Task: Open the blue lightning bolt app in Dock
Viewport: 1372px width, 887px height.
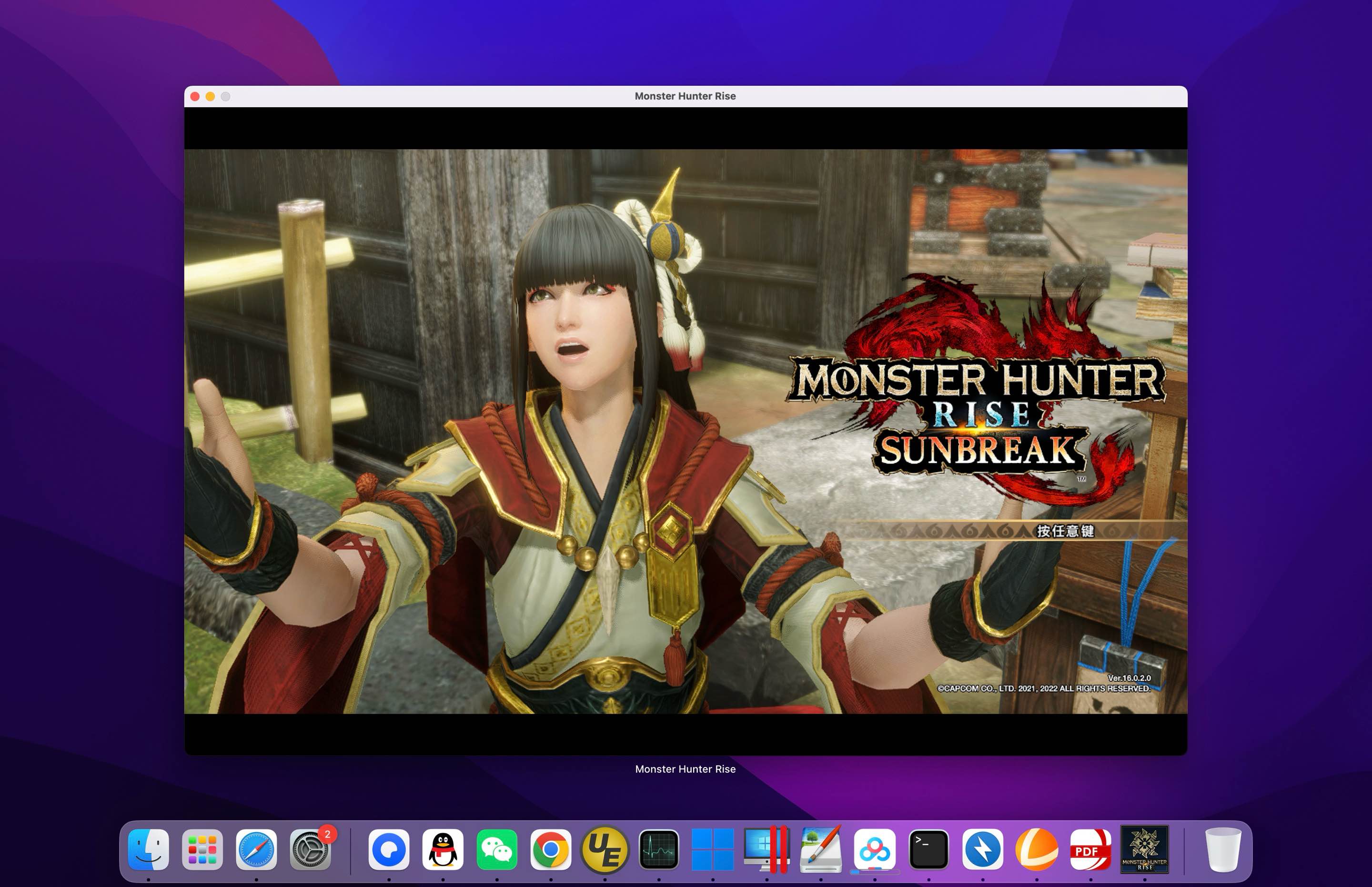Action: 983,849
